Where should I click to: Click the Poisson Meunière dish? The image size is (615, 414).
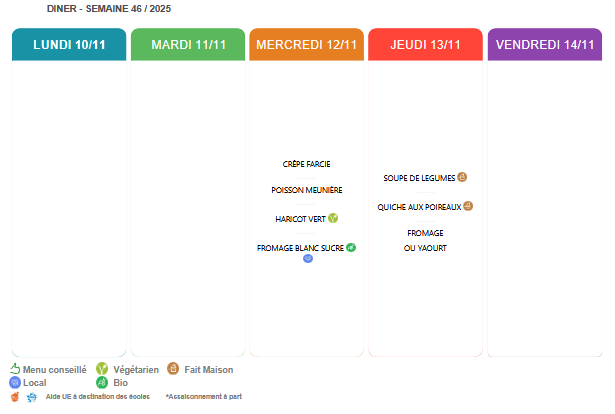pos(307,190)
